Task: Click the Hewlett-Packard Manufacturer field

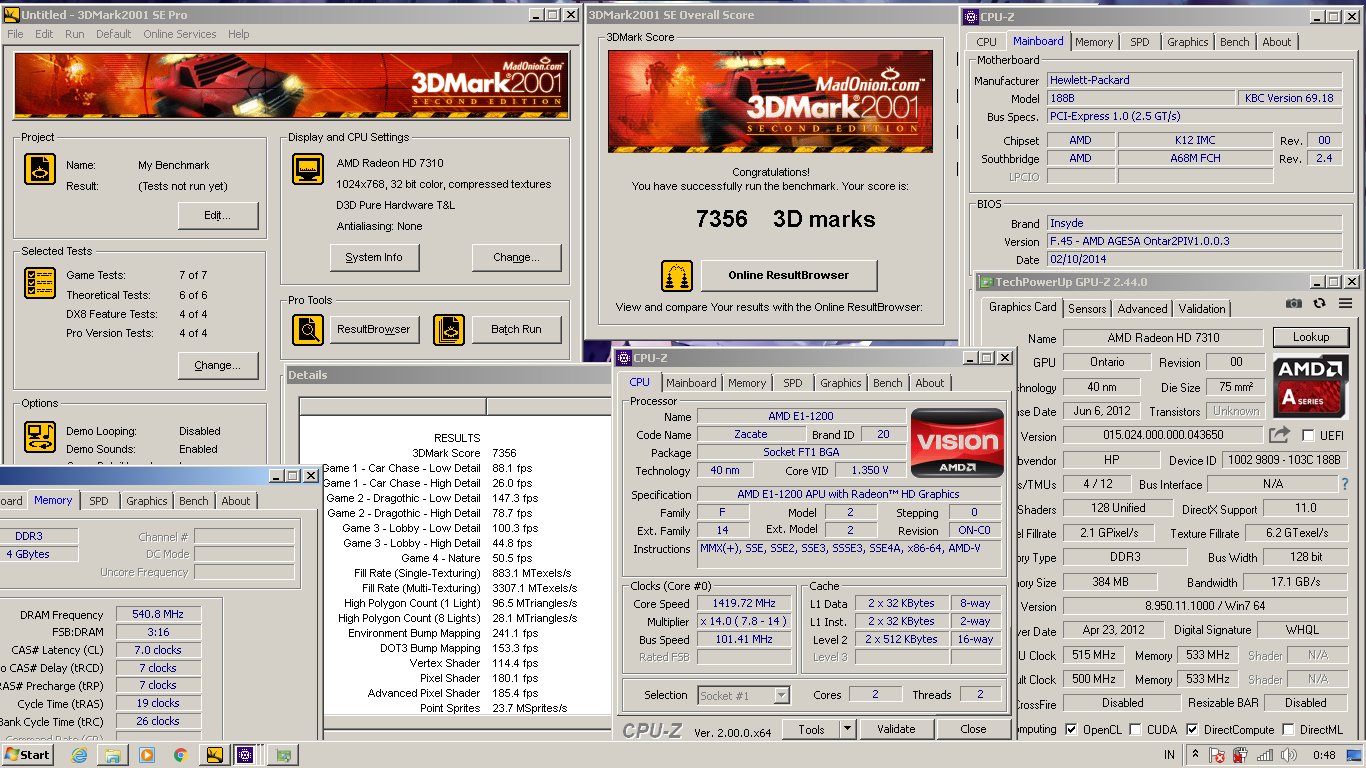Action: (1194, 80)
